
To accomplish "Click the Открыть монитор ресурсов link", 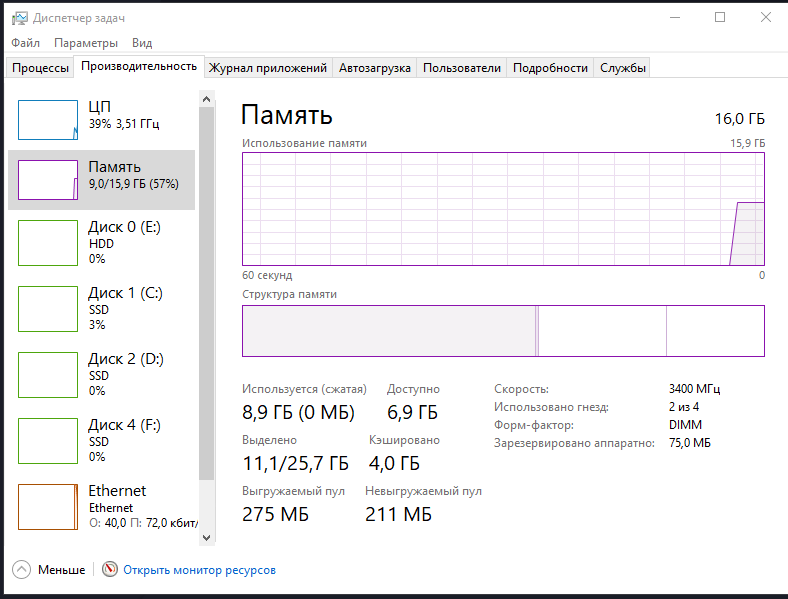I will (x=199, y=570).
